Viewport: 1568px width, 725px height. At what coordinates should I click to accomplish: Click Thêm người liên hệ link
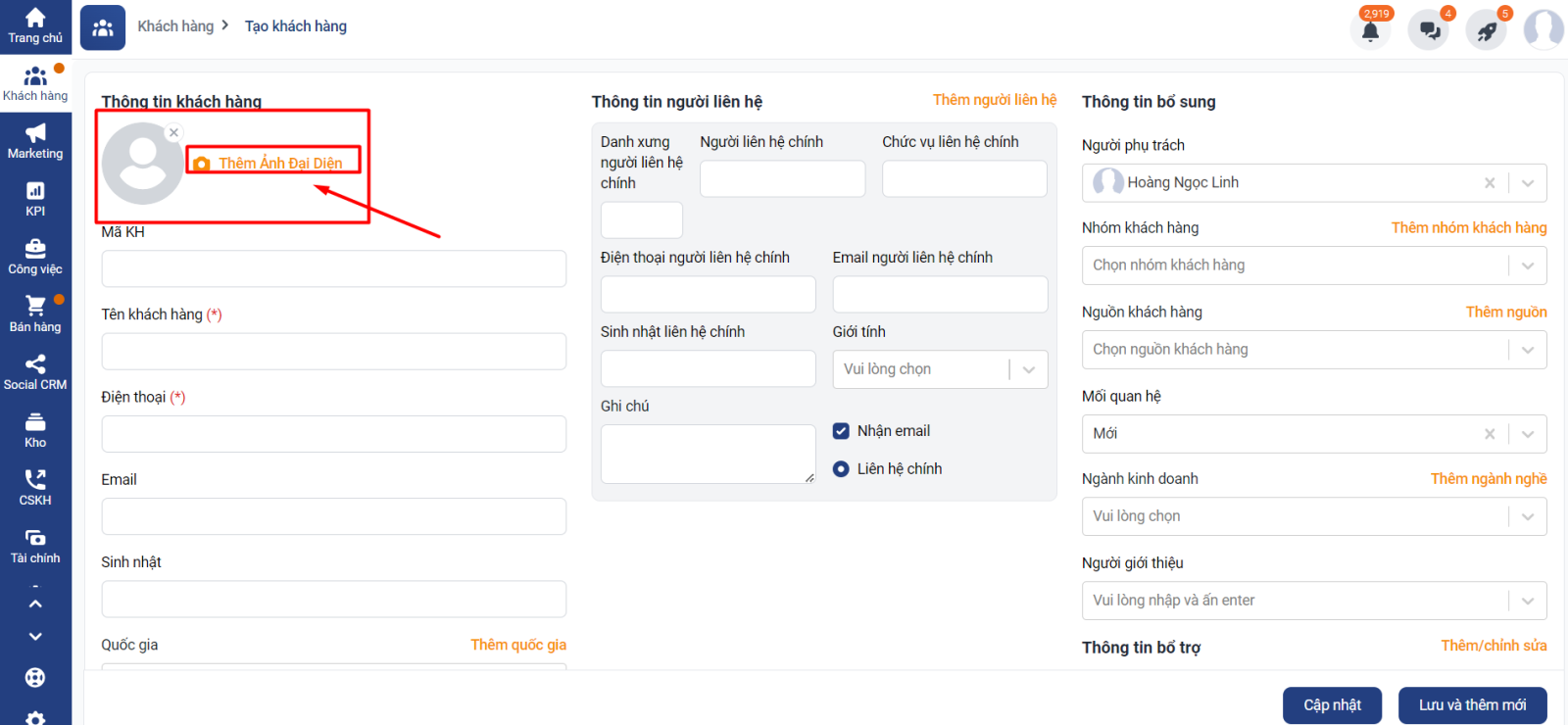(x=994, y=100)
